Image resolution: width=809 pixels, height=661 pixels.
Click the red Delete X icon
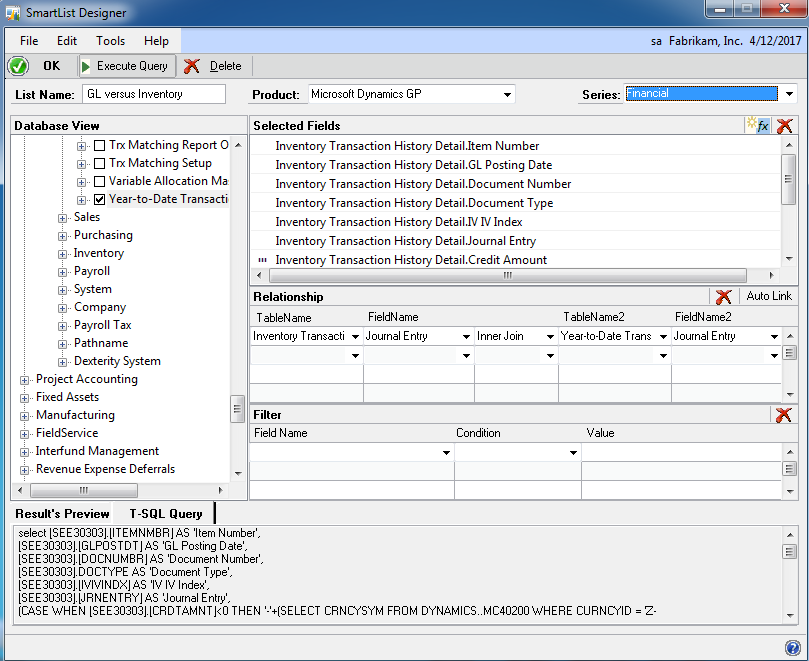190,66
